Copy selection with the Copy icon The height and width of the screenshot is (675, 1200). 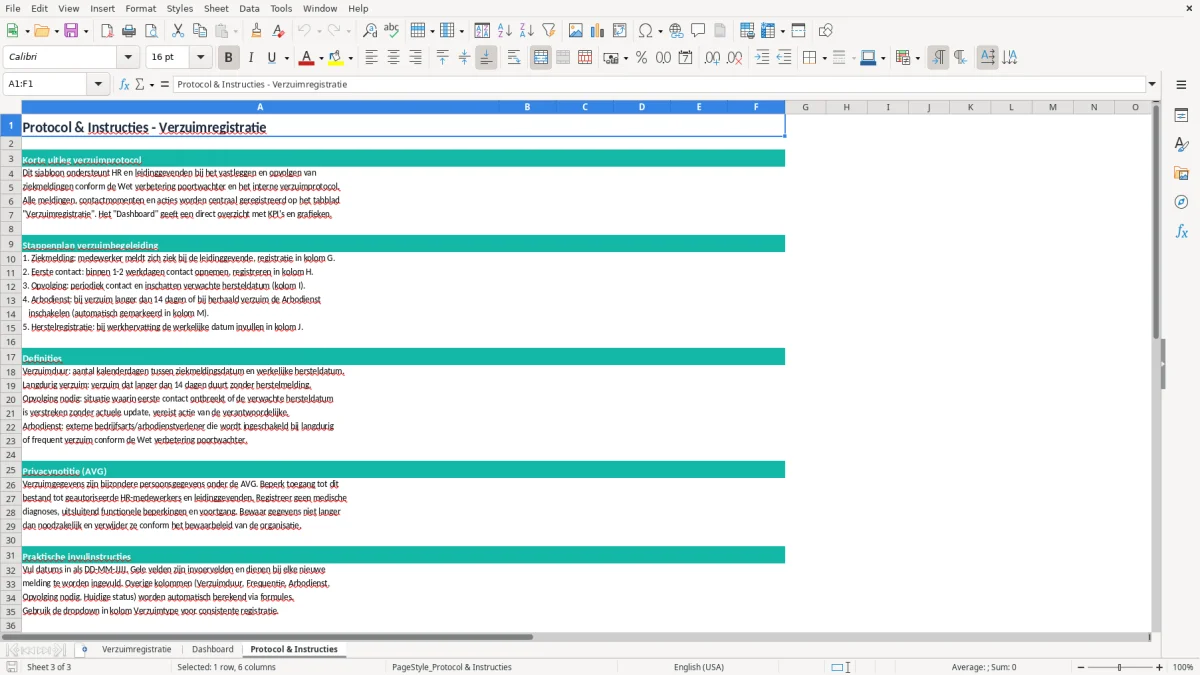[x=200, y=31]
